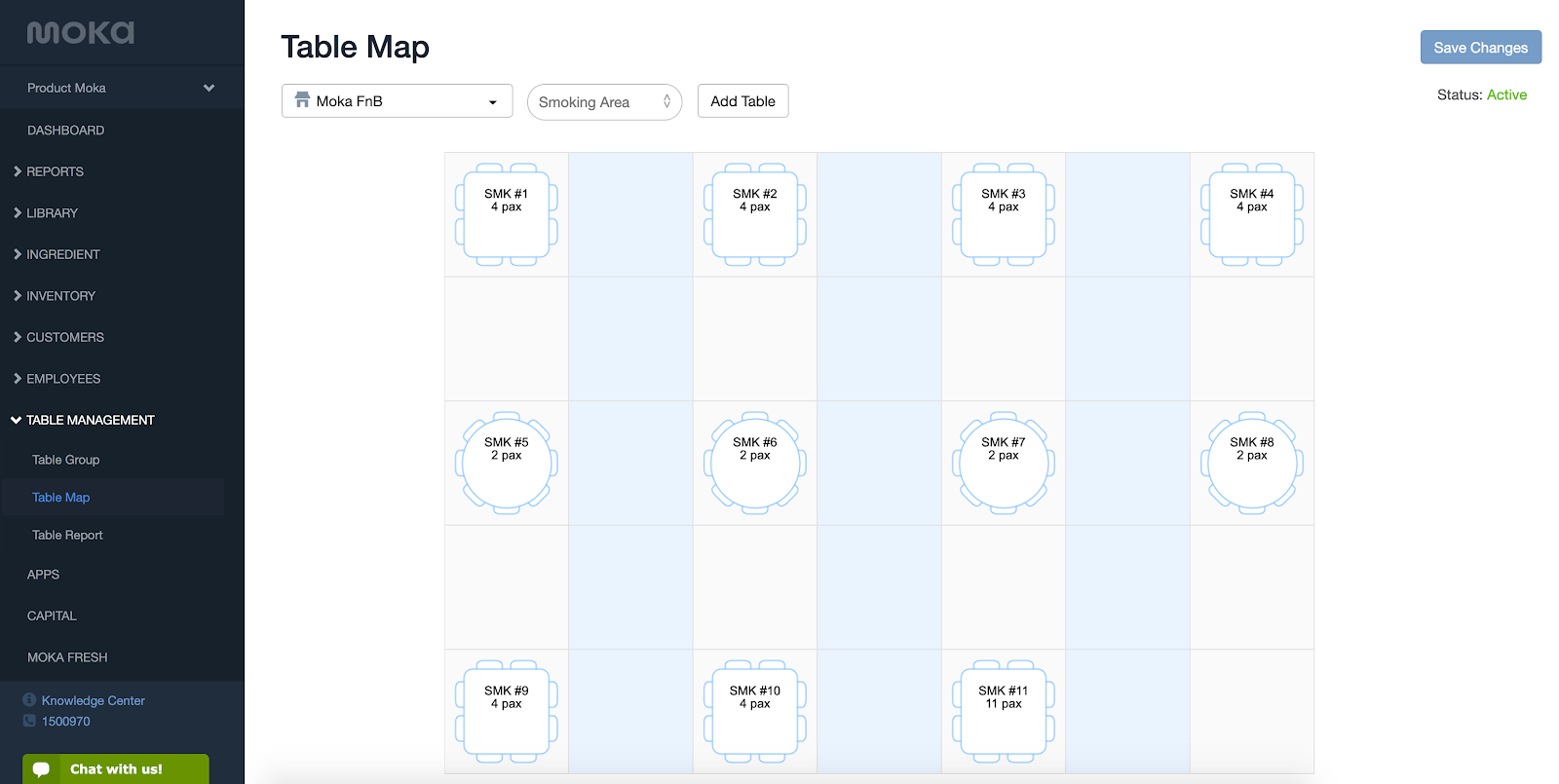Expand the Inventory menu section
The width and height of the screenshot is (1559, 784).
point(60,296)
